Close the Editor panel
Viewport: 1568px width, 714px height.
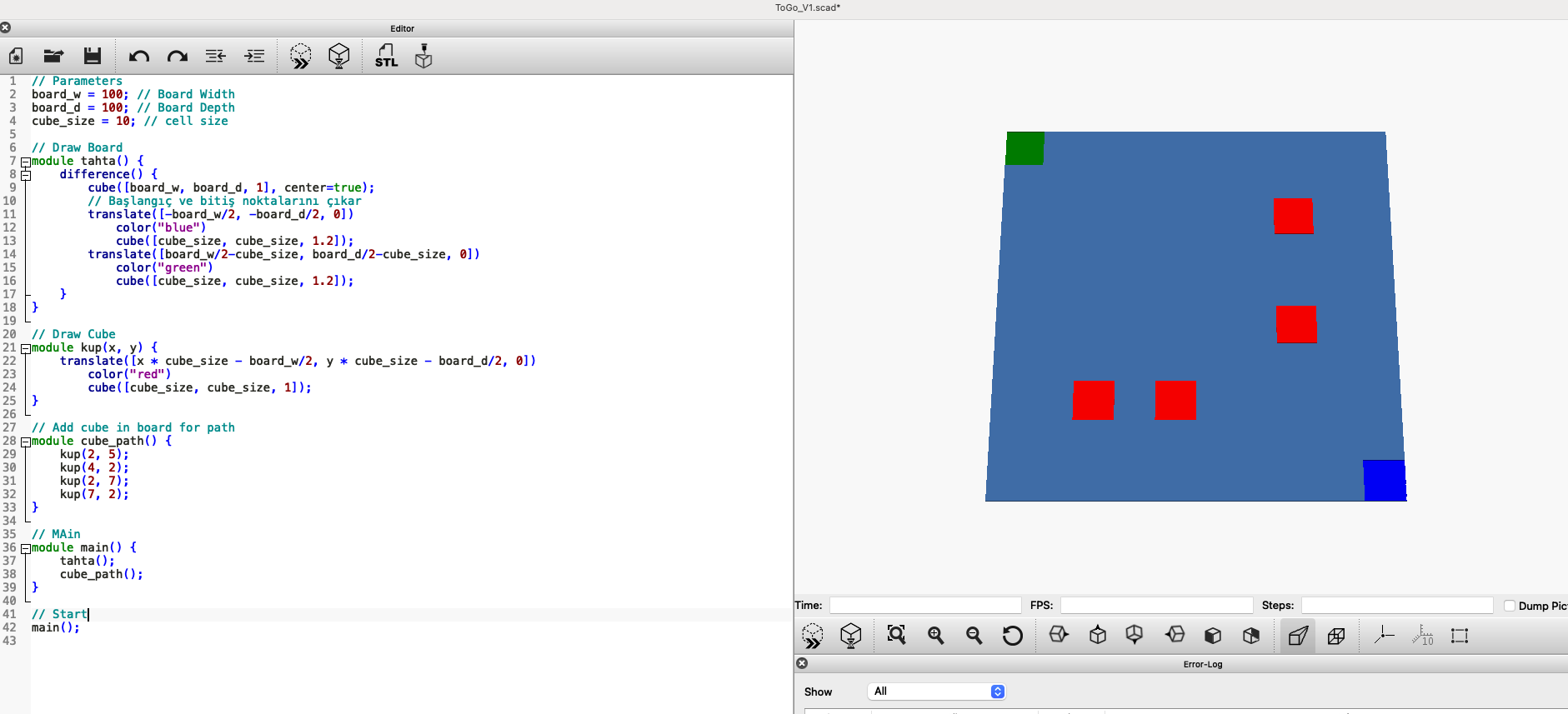point(6,28)
